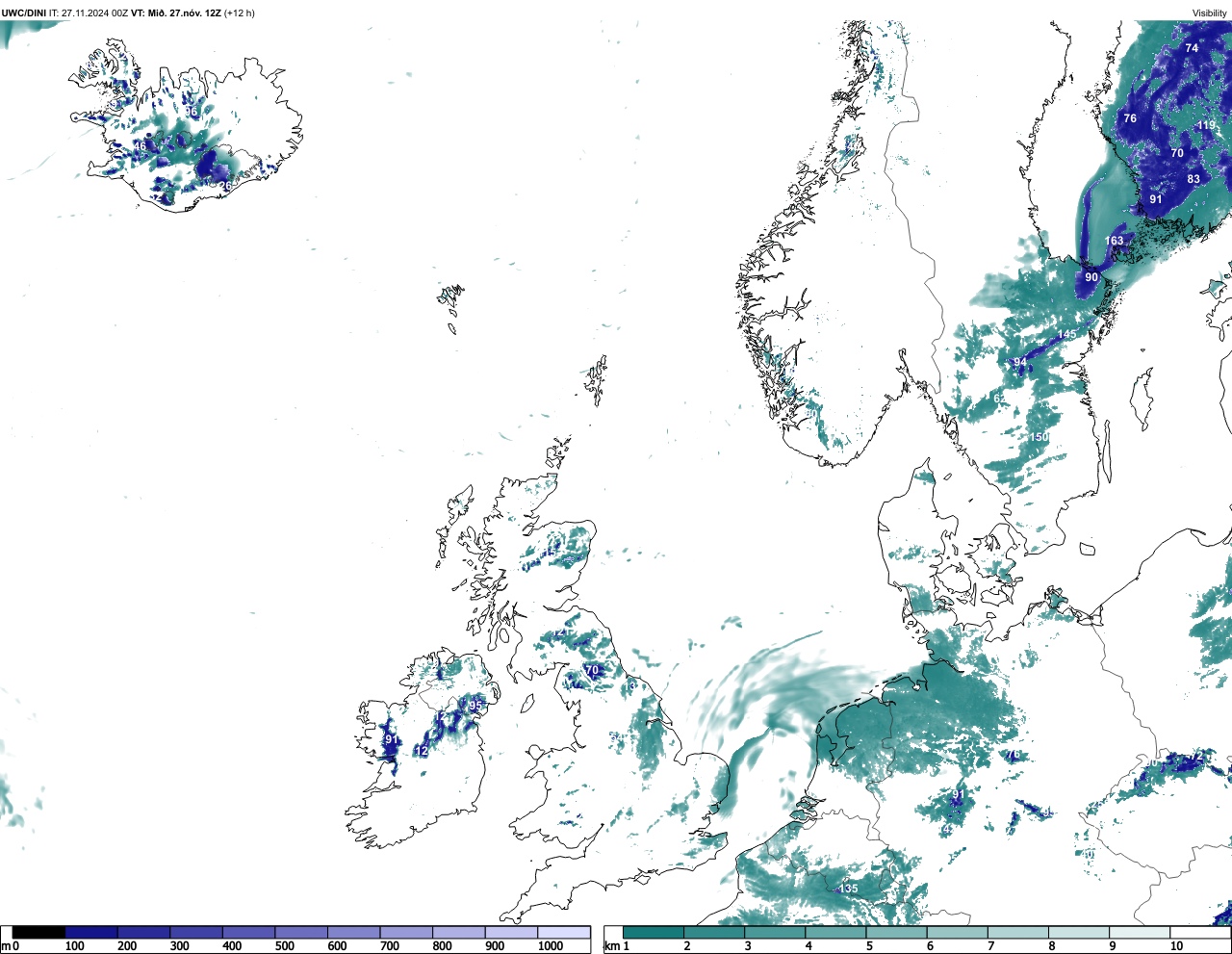Click the '46' visibility value over Iceland
The width and height of the screenshot is (1232, 954).
140,147
